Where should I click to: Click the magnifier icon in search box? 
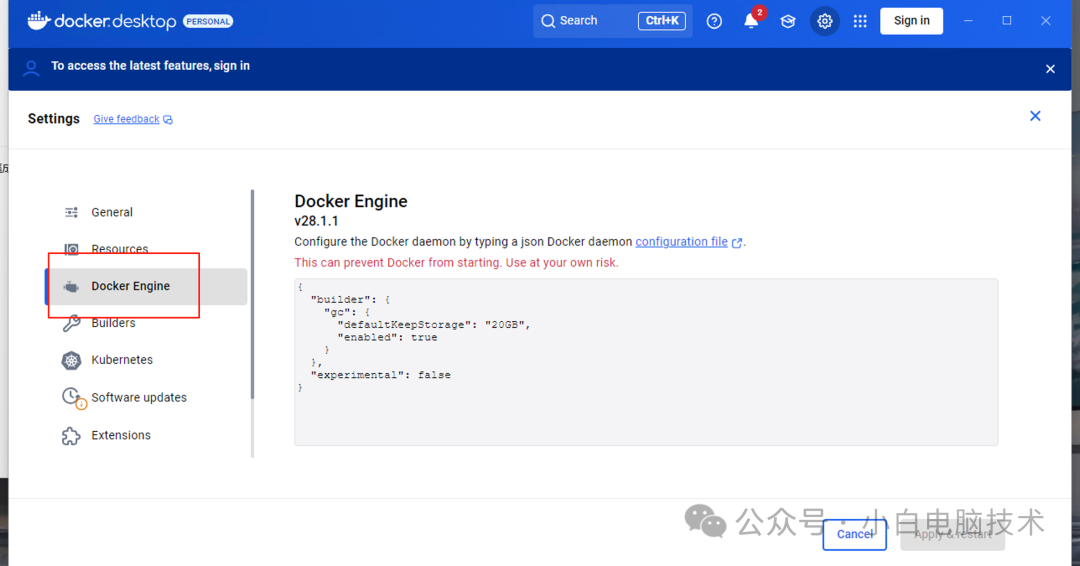click(x=548, y=21)
